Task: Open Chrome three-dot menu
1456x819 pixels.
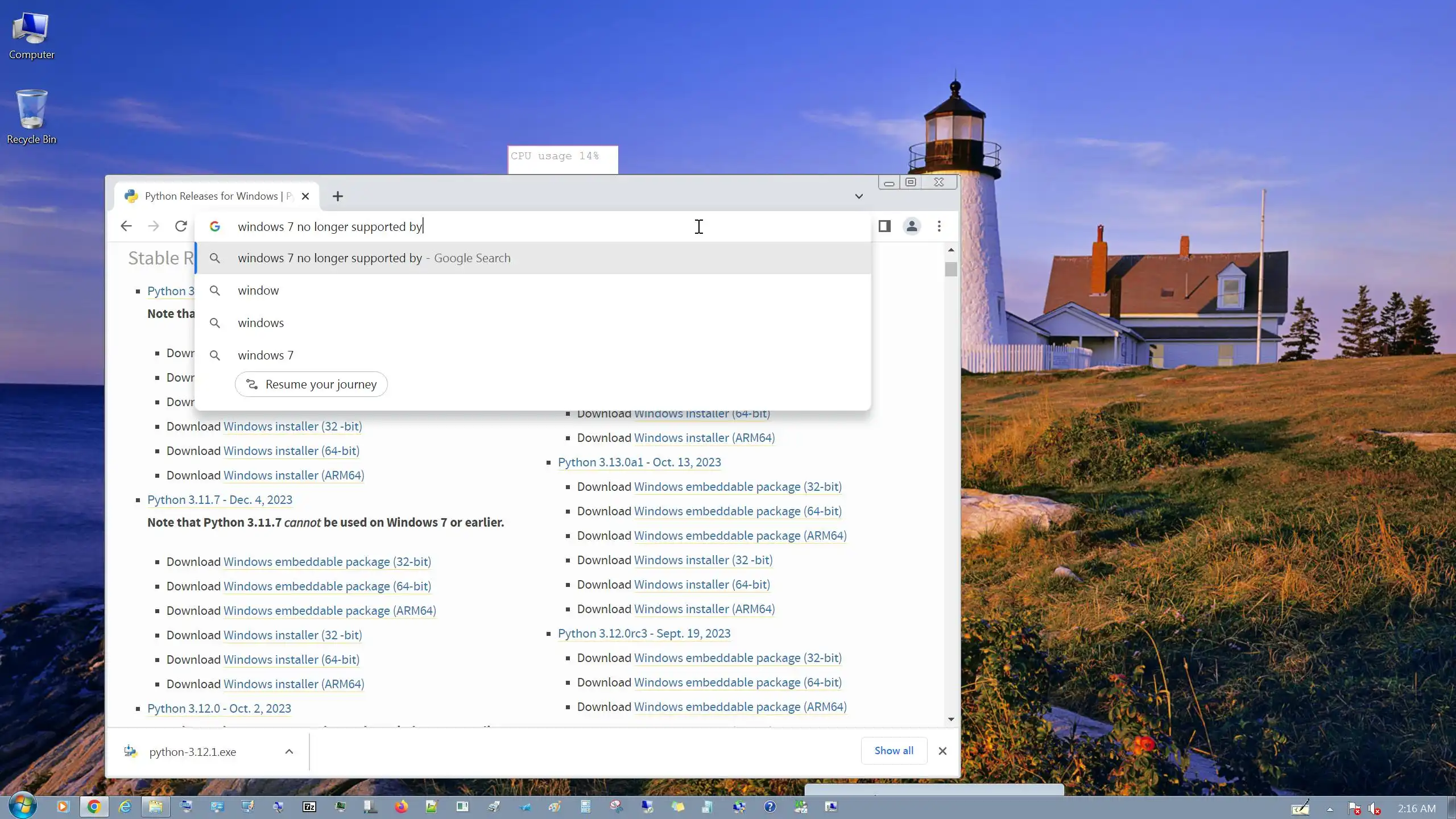Action: tap(939, 226)
